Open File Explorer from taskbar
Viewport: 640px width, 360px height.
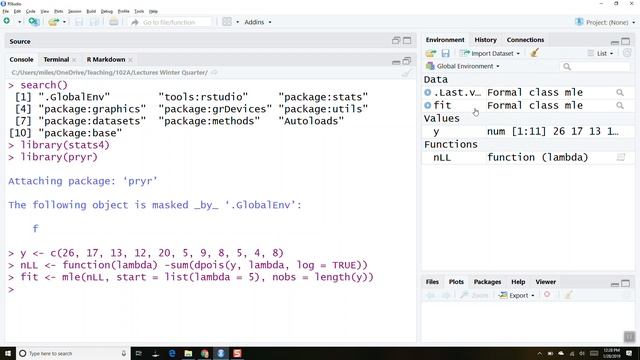(188, 353)
